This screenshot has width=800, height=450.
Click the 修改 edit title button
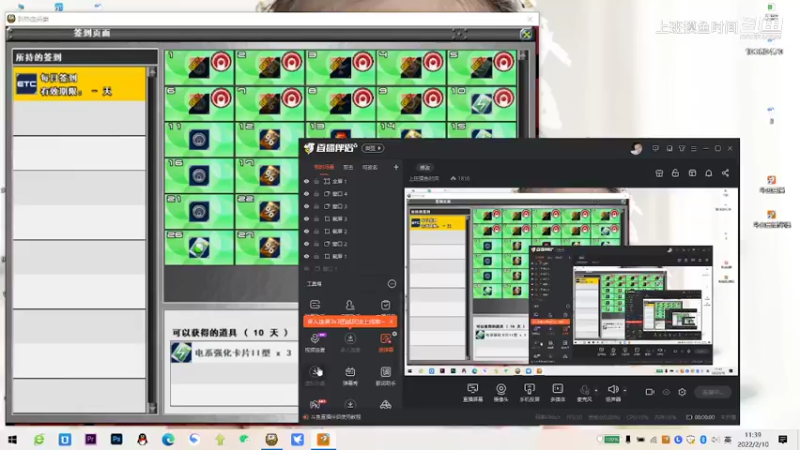424,167
